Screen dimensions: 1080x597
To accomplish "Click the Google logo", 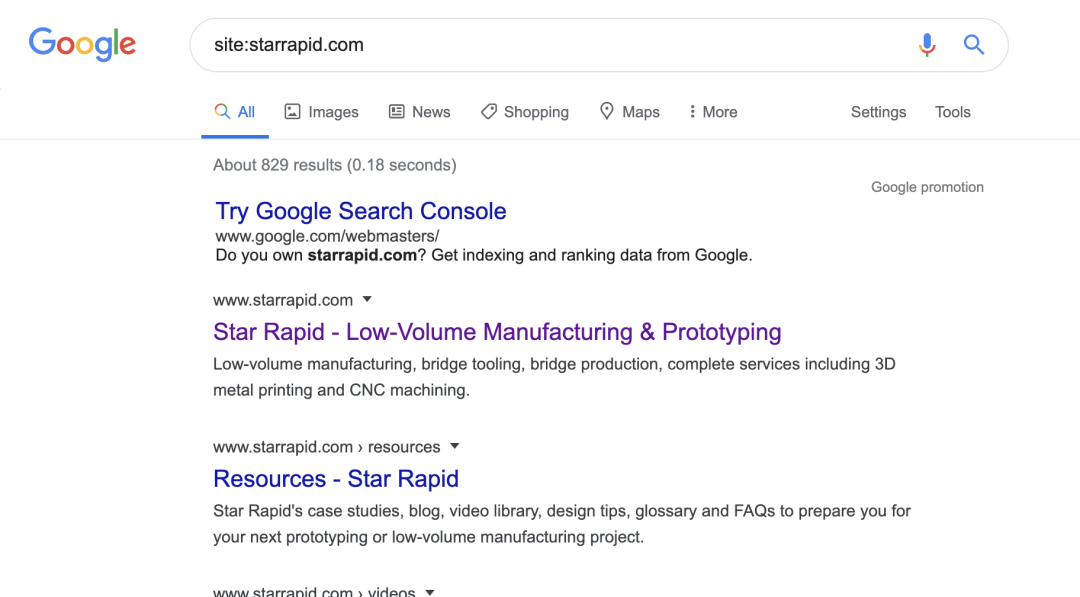I will (x=82, y=44).
